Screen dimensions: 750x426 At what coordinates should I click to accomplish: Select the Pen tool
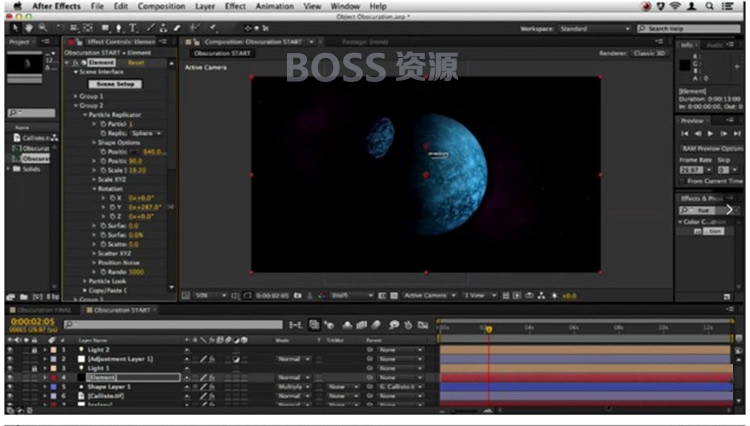119,28
